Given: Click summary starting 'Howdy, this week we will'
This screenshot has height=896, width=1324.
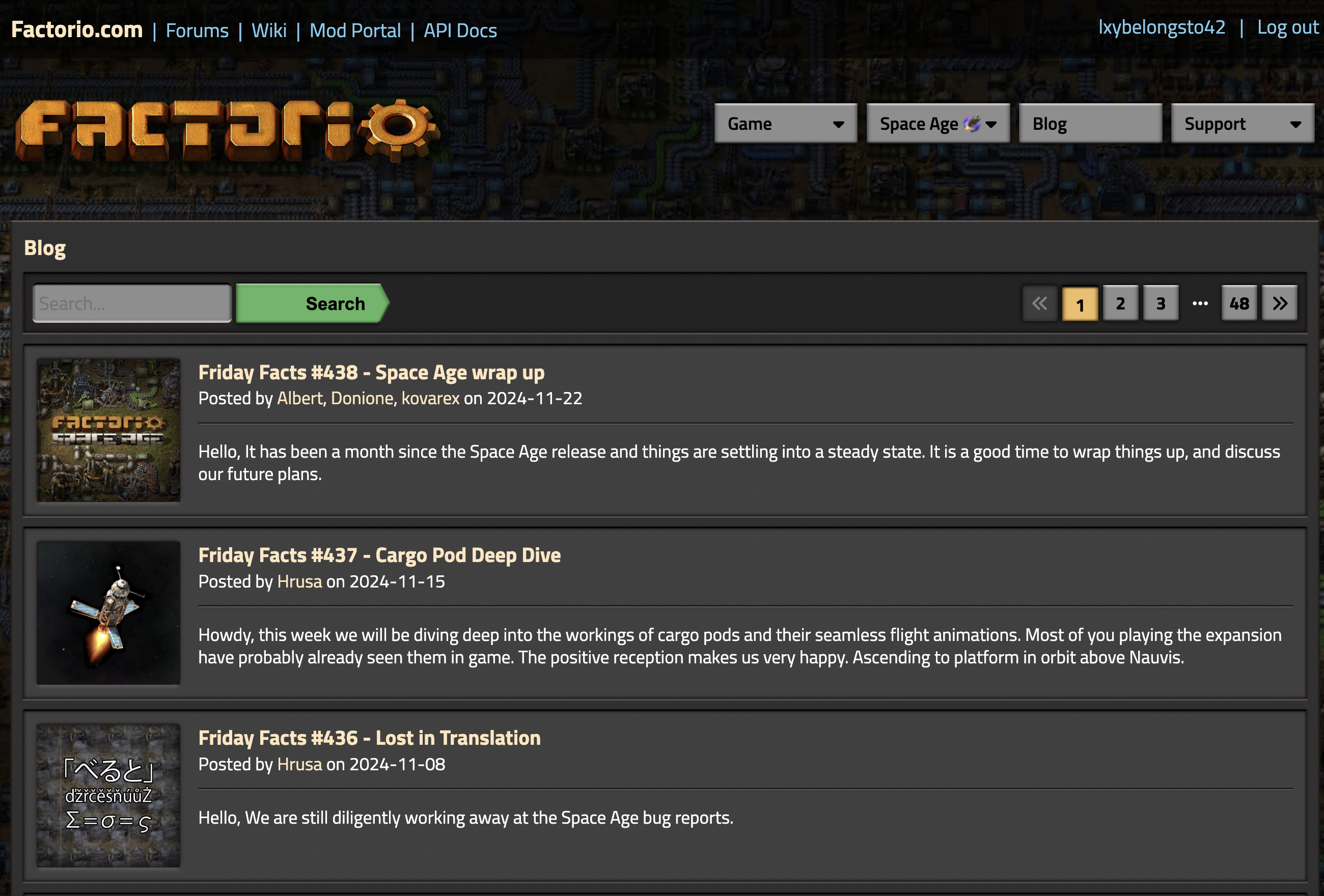Looking at the screenshot, I should (x=740, y=647).
